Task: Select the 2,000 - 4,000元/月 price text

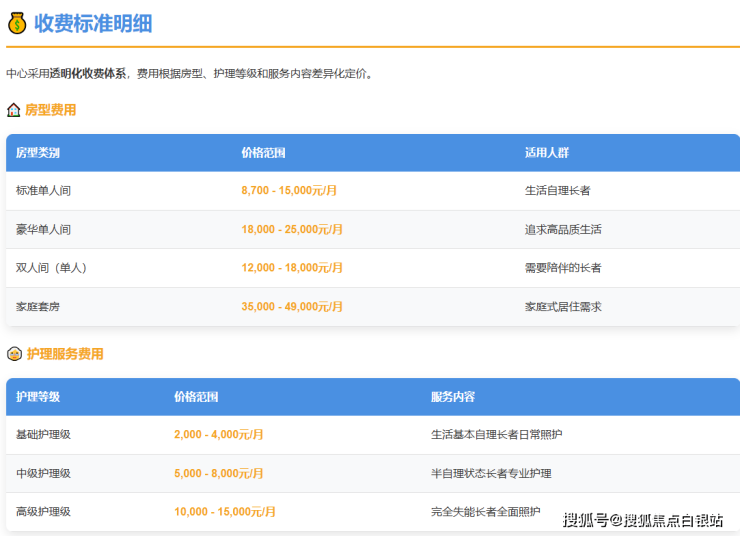Action: tap(218, 434)
